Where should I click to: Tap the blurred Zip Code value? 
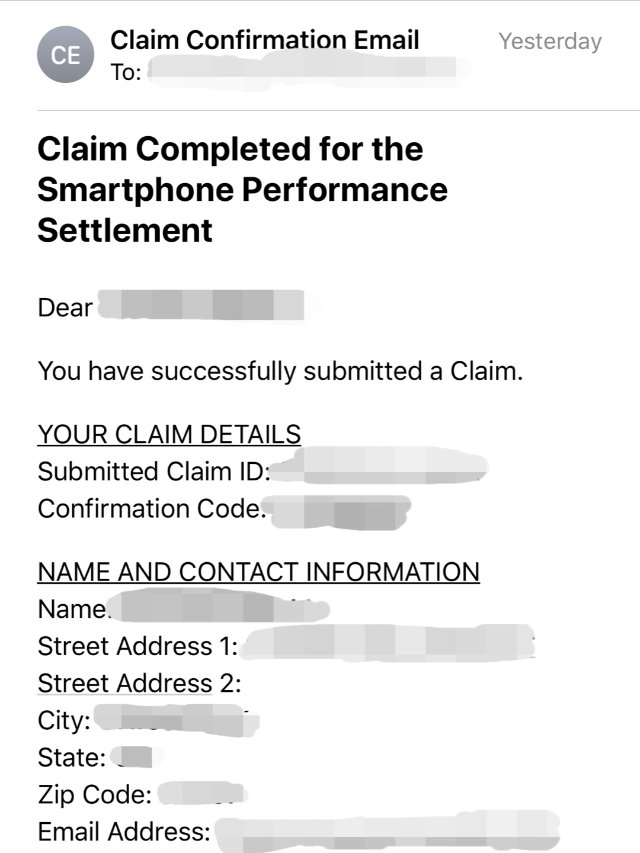(202, 796)
